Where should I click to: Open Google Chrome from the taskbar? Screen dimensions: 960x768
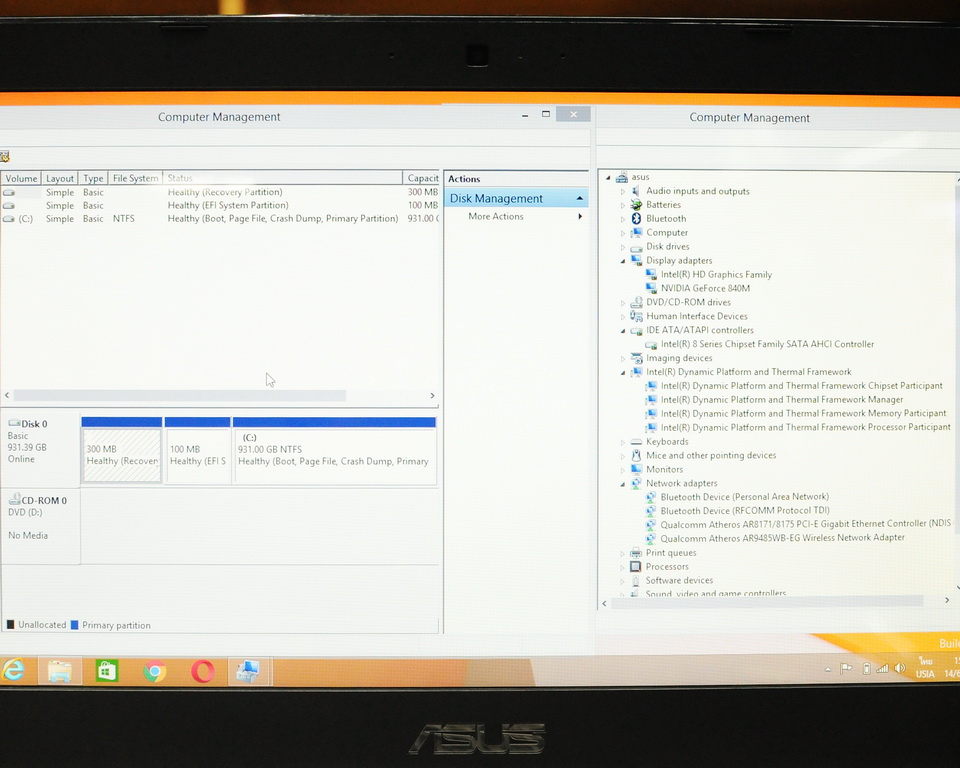155,672
